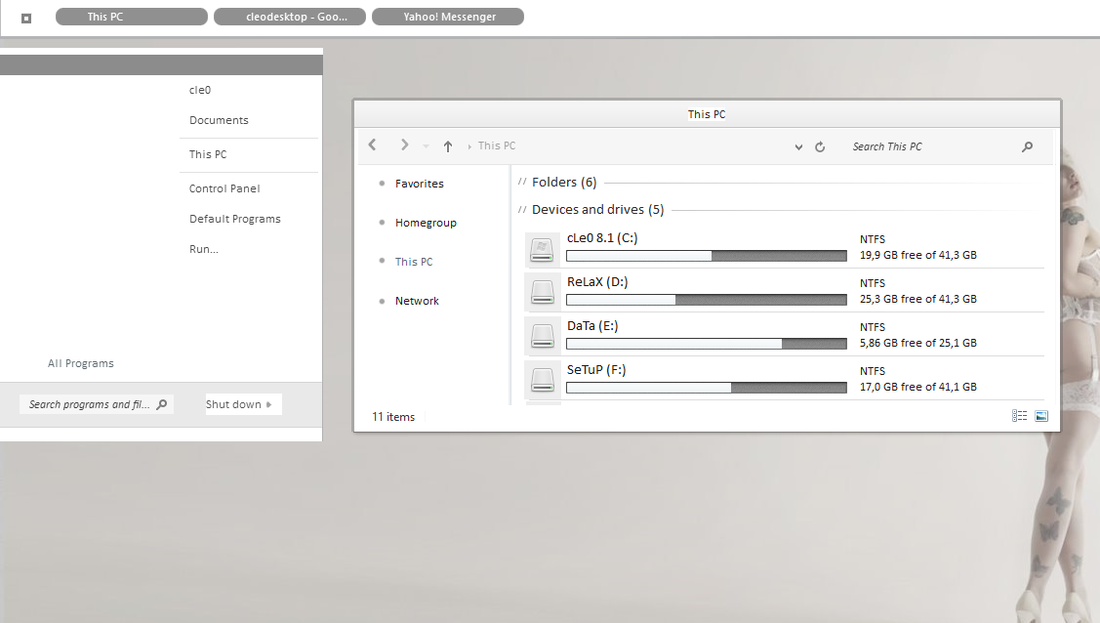Open This PC from Start menu
Image resolution: width=1100 pixels, height=623 pixels.
[x=208, y=154]
